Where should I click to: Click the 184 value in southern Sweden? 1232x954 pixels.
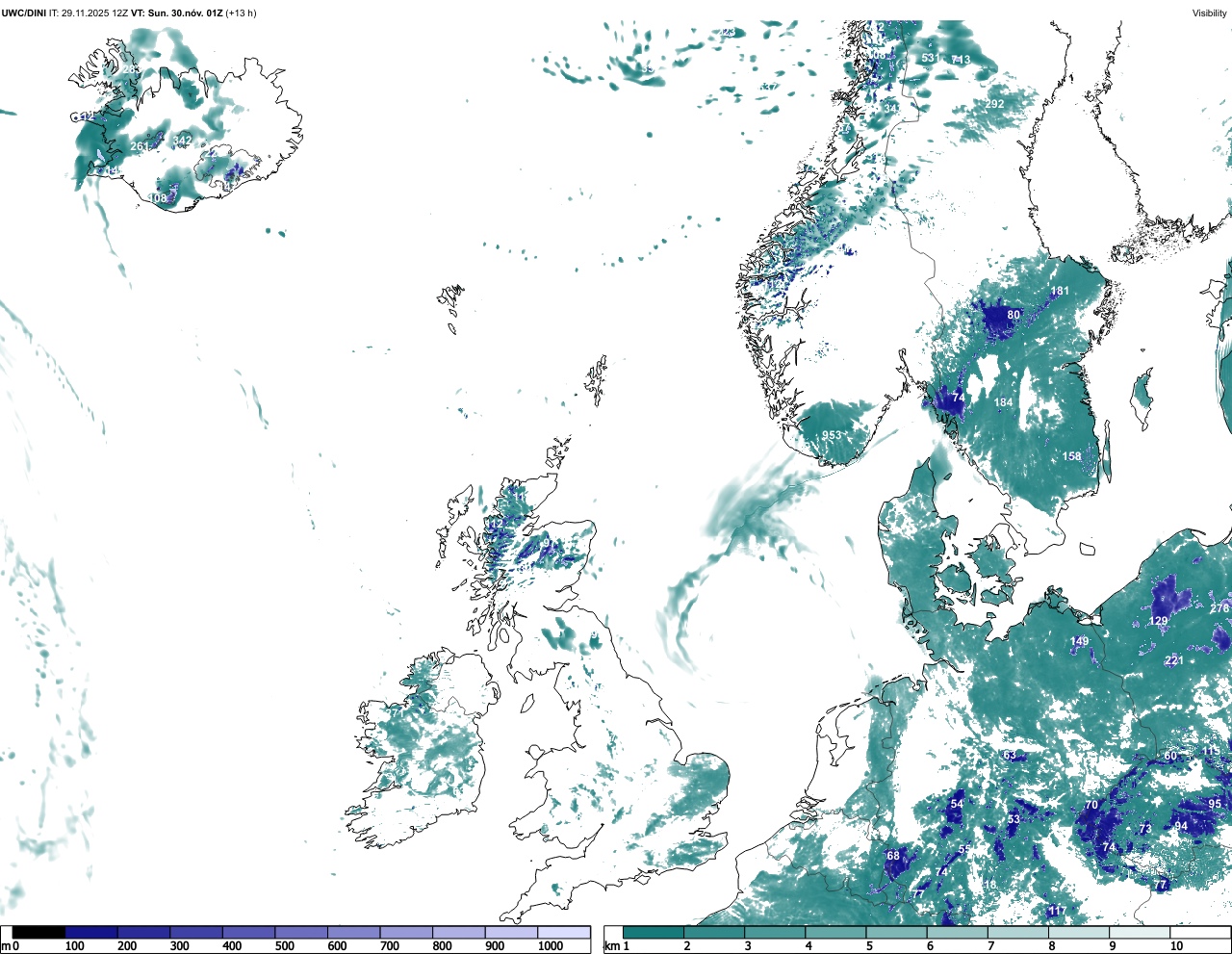click(1004, 402)
